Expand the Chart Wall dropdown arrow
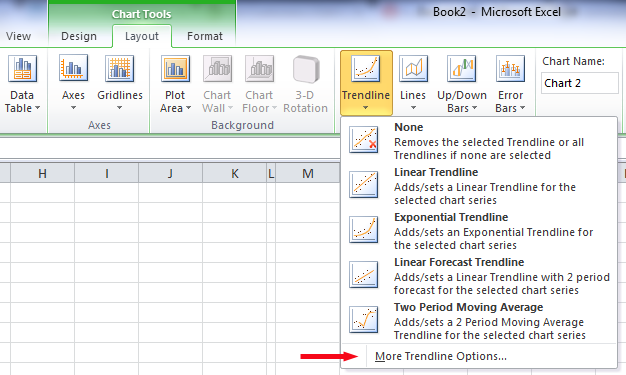The height and width of the screenshot is (375, 626). click(230, 108)
